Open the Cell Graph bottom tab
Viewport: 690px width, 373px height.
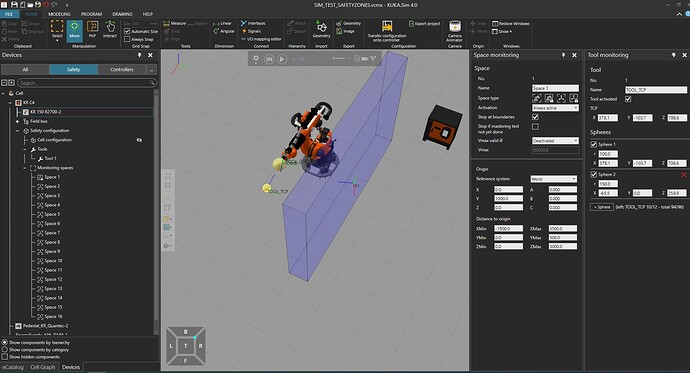pos(43,367)
